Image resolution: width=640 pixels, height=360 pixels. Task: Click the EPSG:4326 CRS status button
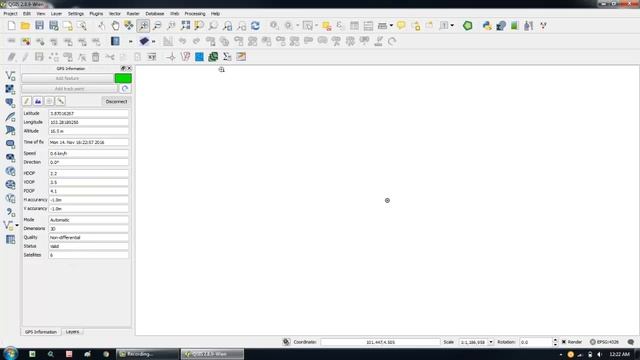pos(604,342)
